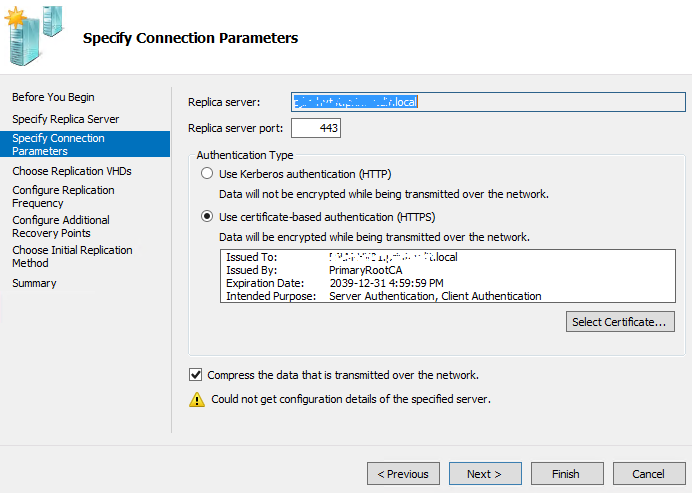
Task: Open Configure Additional Recovery Points step
Action: [x=61, y=226]
